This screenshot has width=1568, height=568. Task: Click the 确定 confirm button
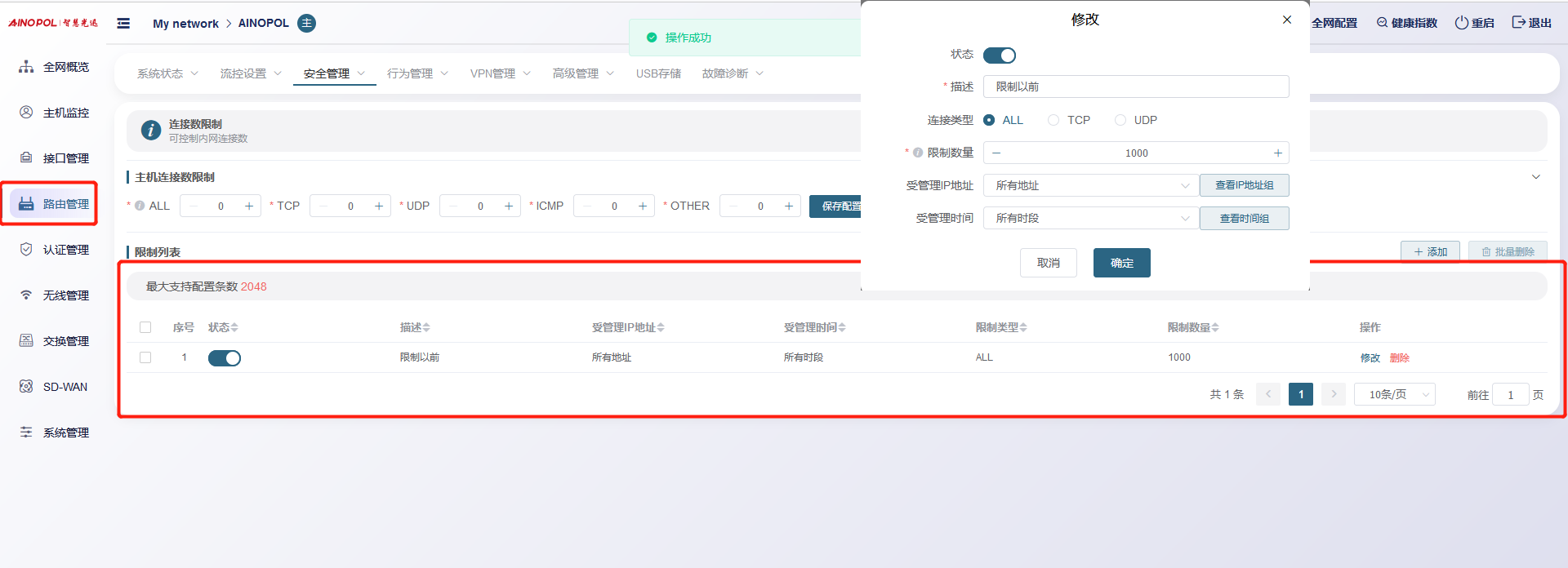coord(1121,263)
